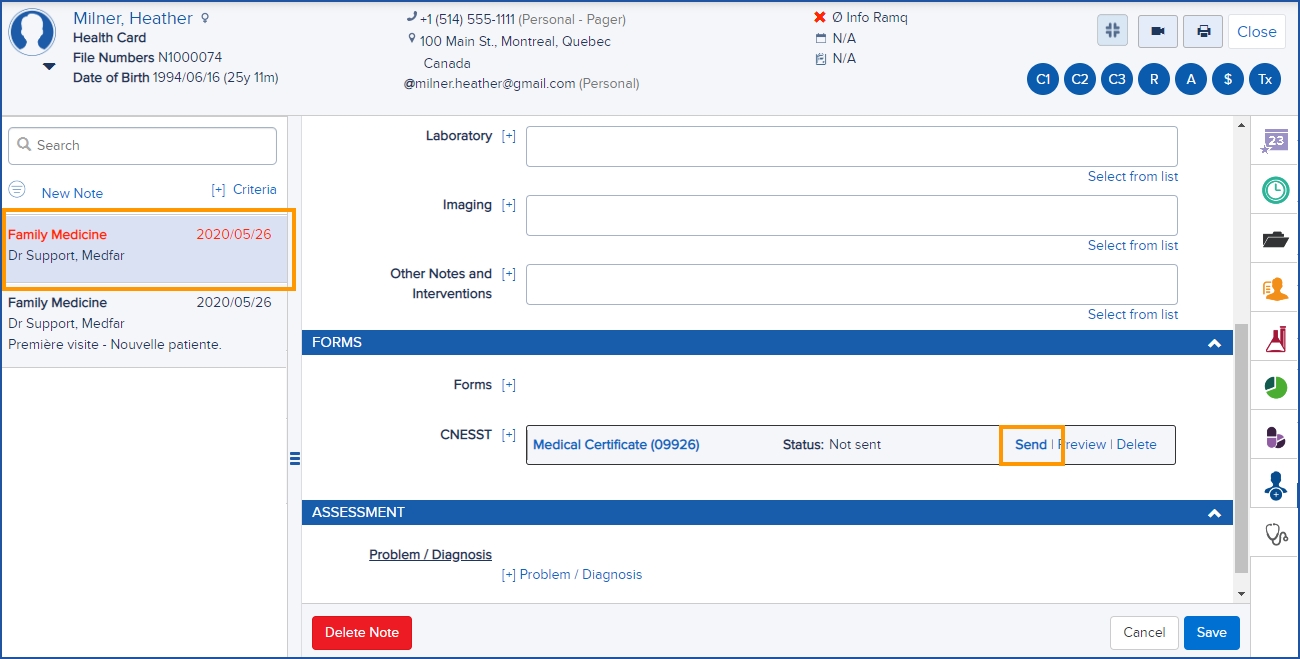The width and height of the screenshot is (1300, 659).
Task: Open the clock history icon in right sidebar
Action: pyautogui.click(x=1274, y=190)
